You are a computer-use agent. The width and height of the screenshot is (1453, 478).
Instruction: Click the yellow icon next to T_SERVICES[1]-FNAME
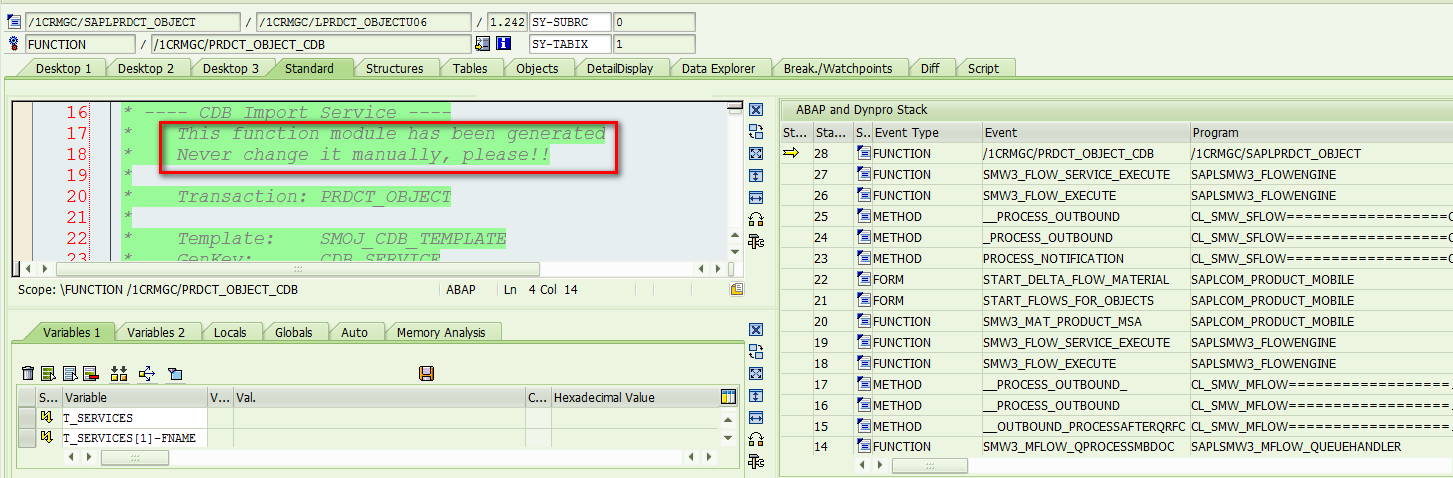click(47, 438)
